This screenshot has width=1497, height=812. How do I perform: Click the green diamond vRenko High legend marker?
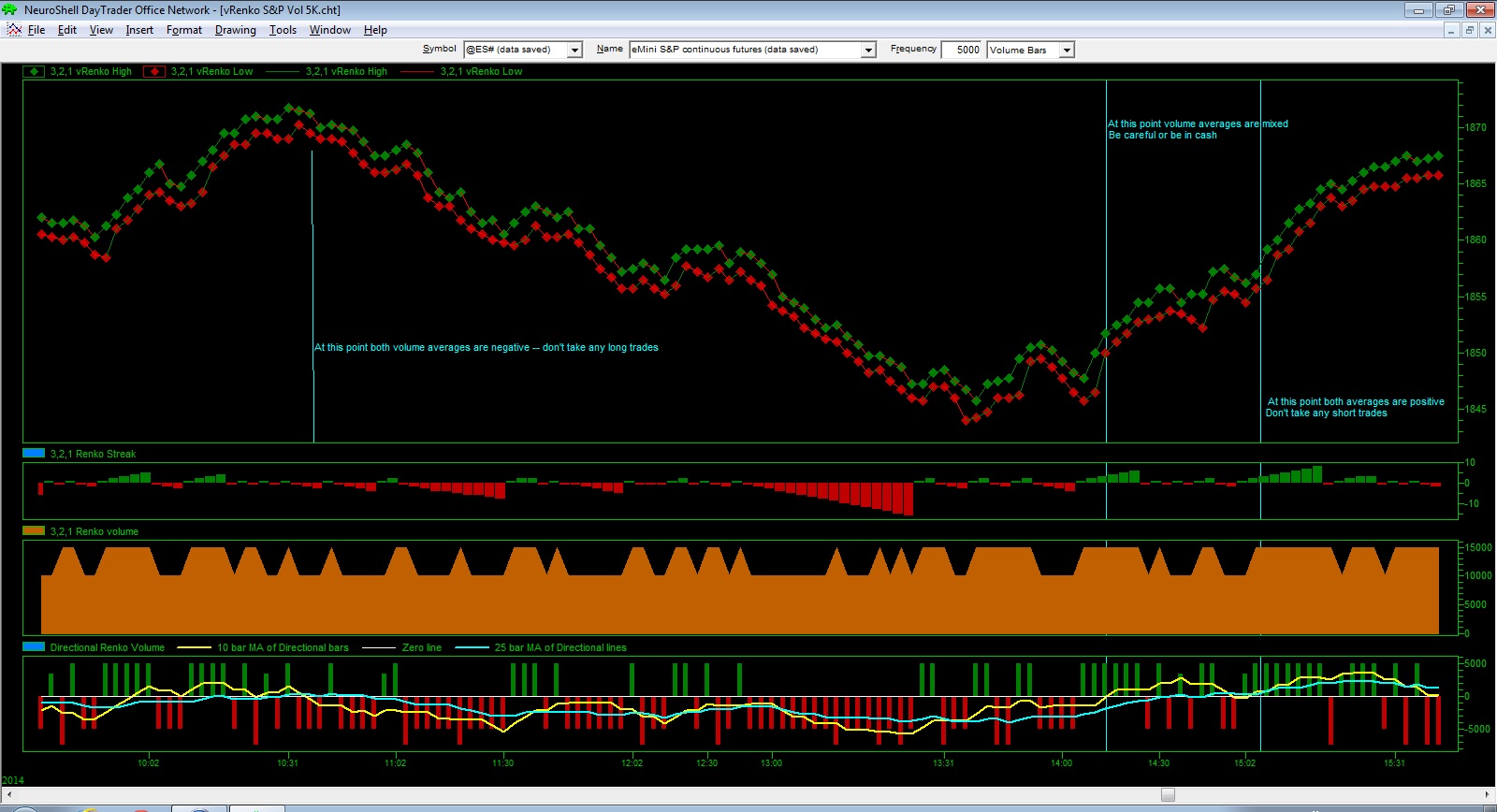coord(34,71)
